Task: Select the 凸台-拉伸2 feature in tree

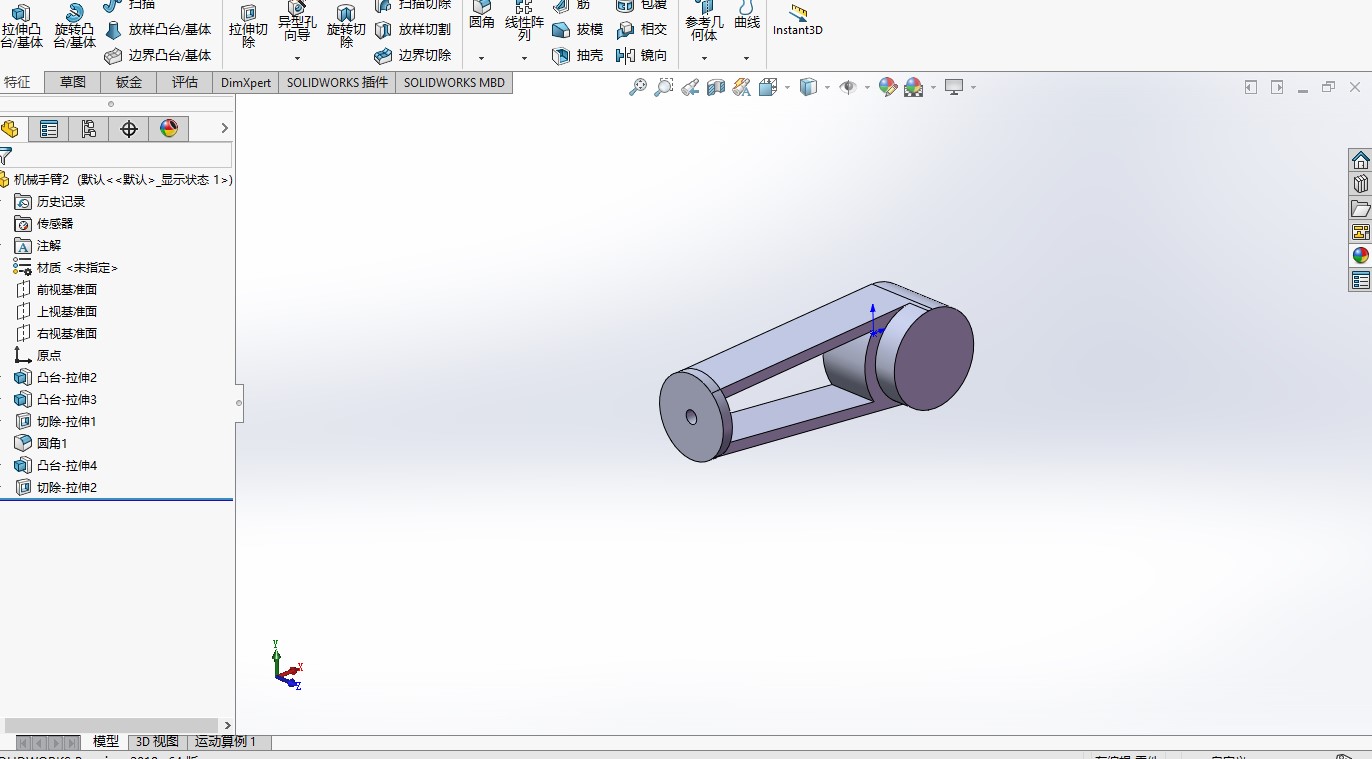Action: 55,378
